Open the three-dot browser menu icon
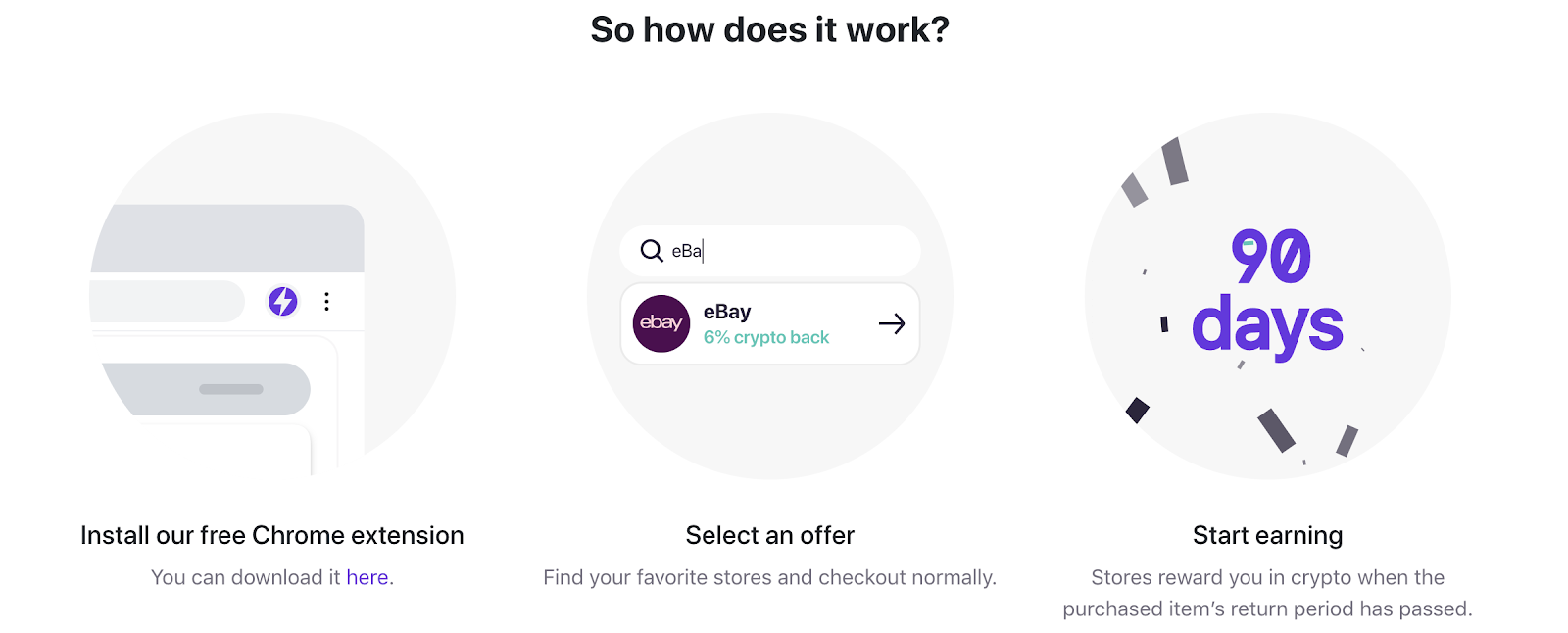1568x633 pixels. 326,301
